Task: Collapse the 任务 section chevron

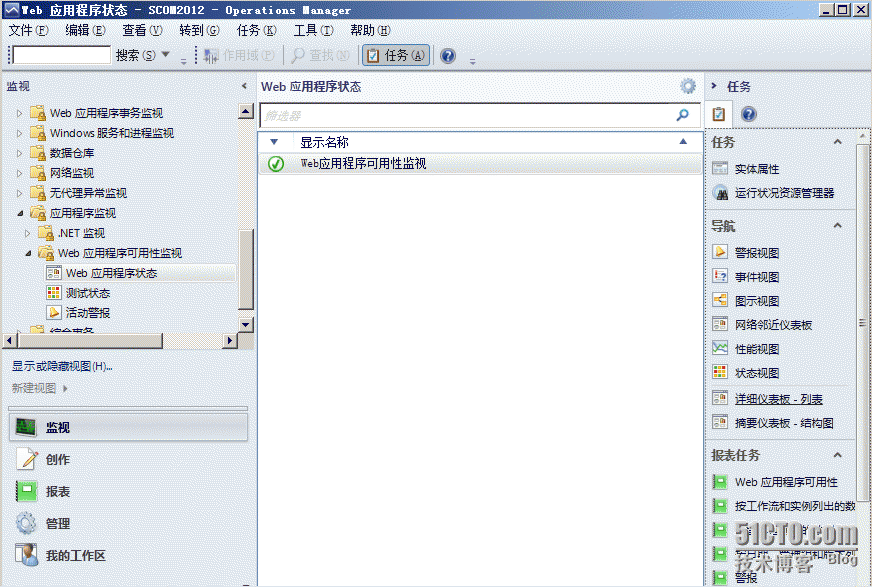Action: point(838,142)
